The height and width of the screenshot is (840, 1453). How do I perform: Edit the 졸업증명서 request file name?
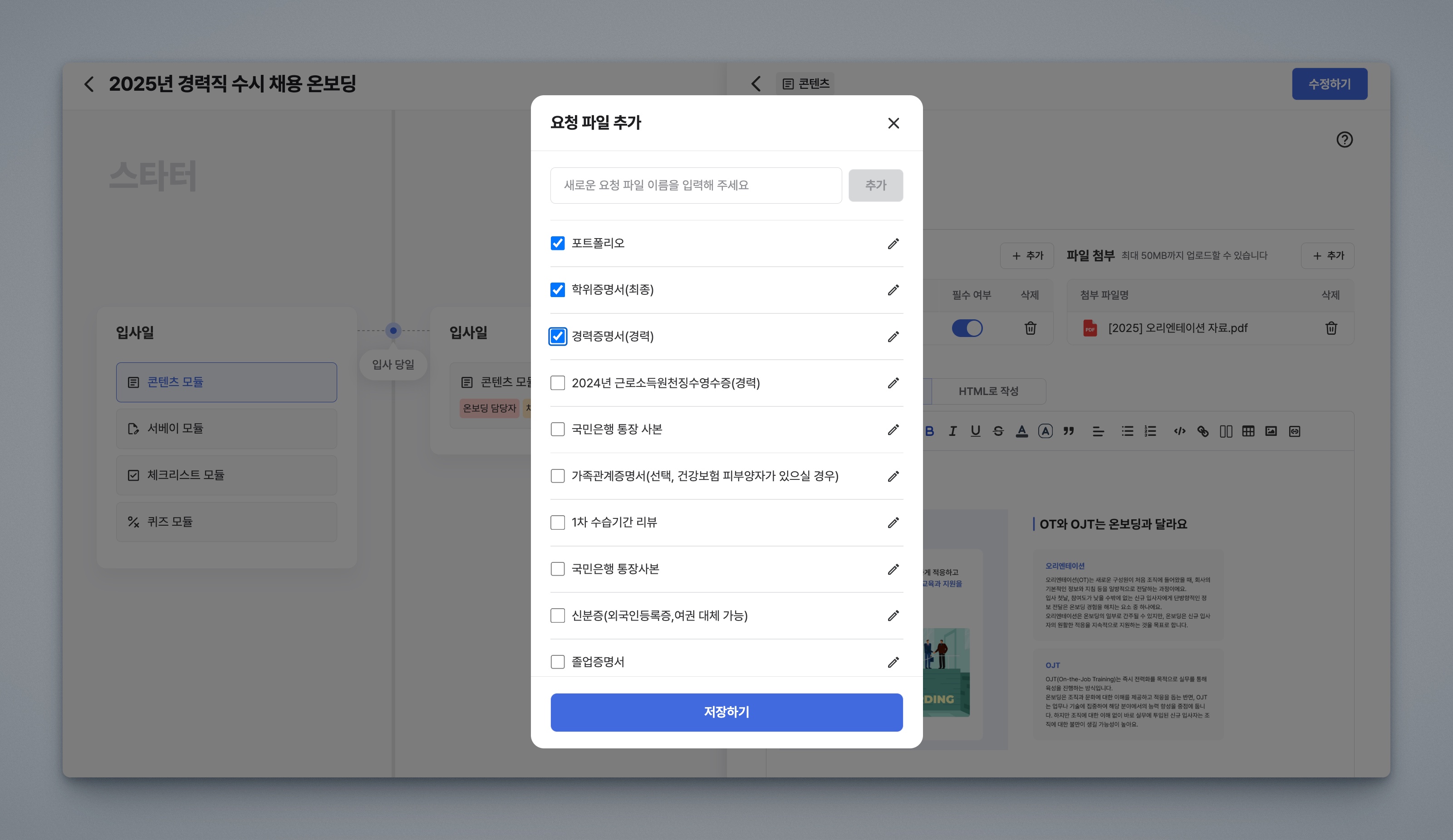[x=893, y=662]
